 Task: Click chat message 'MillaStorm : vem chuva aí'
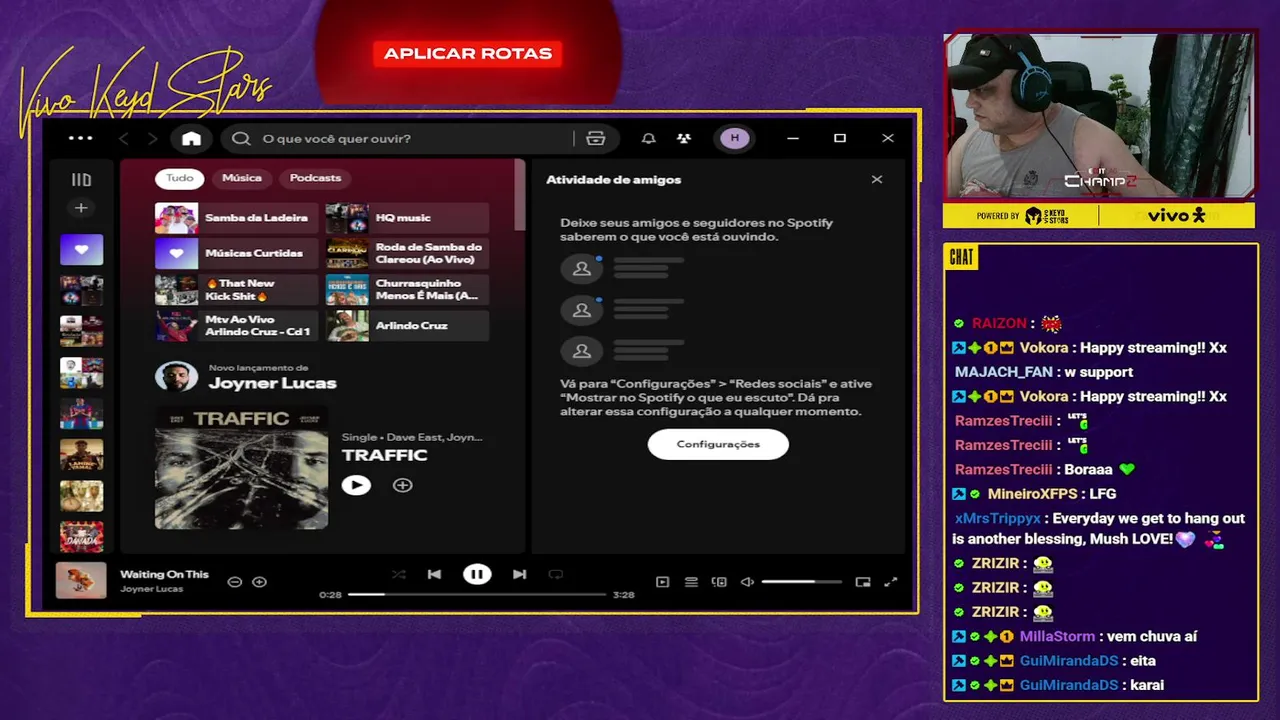[1074, 636]
